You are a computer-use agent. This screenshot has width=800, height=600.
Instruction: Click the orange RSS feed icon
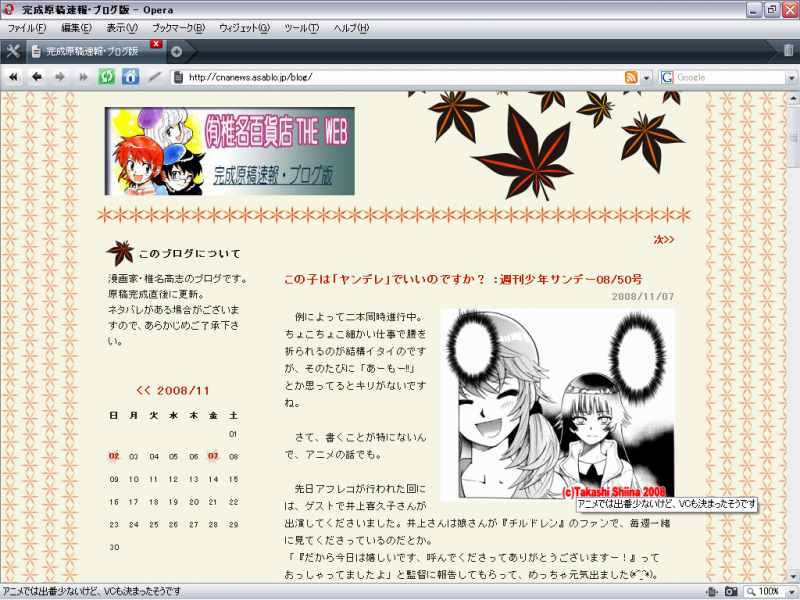click(631, 78)
